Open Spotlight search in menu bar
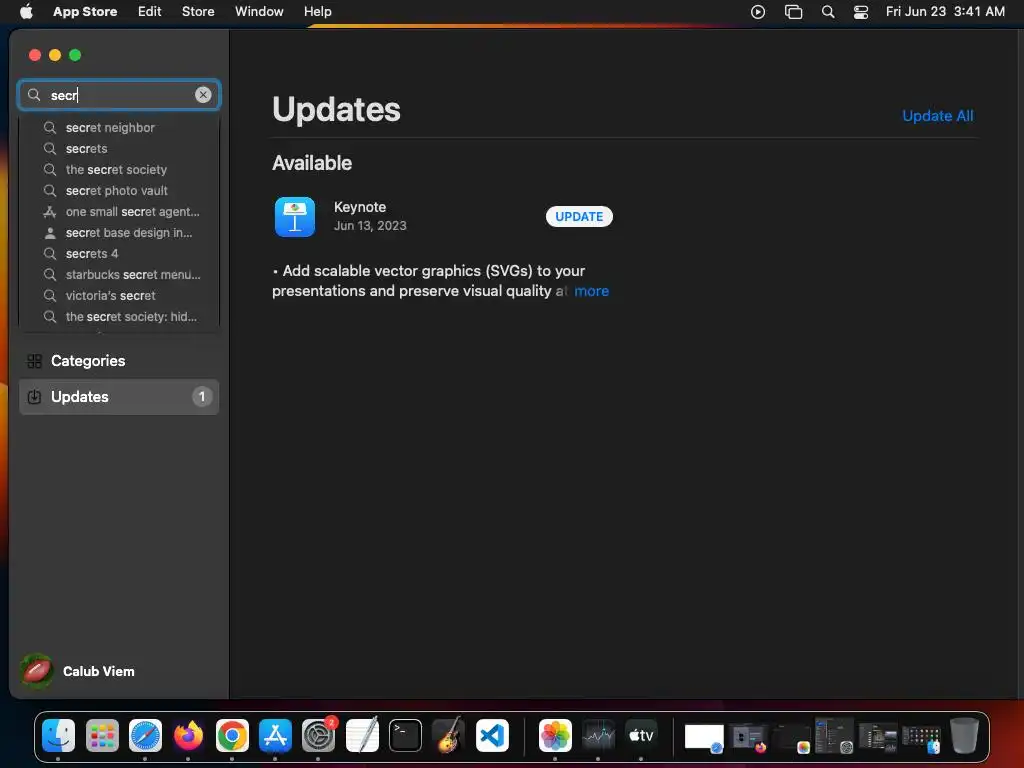Viewport: 1024px width, 768px height. coord(827,11)
